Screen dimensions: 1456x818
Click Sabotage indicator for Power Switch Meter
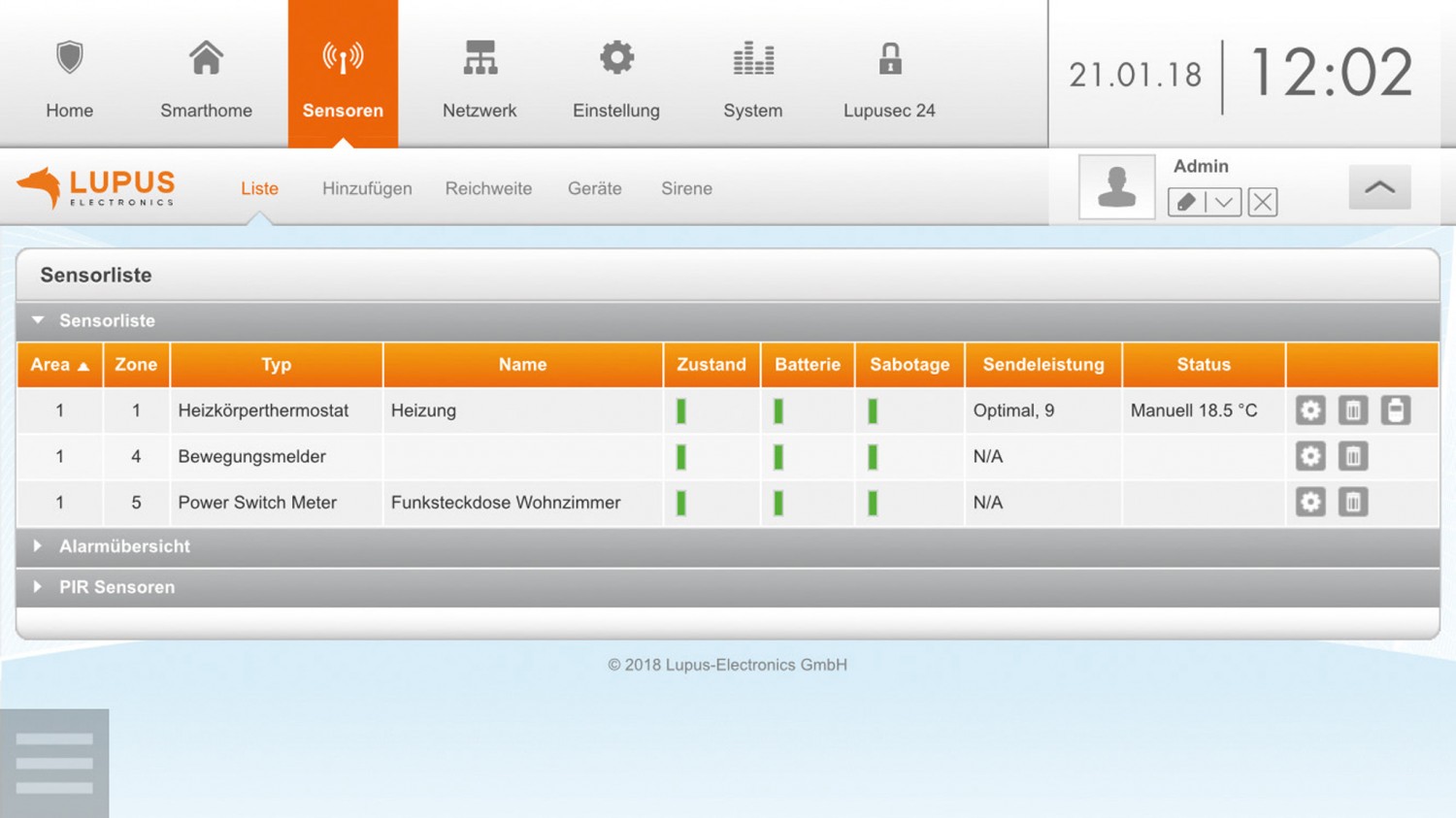pos(873,503)
